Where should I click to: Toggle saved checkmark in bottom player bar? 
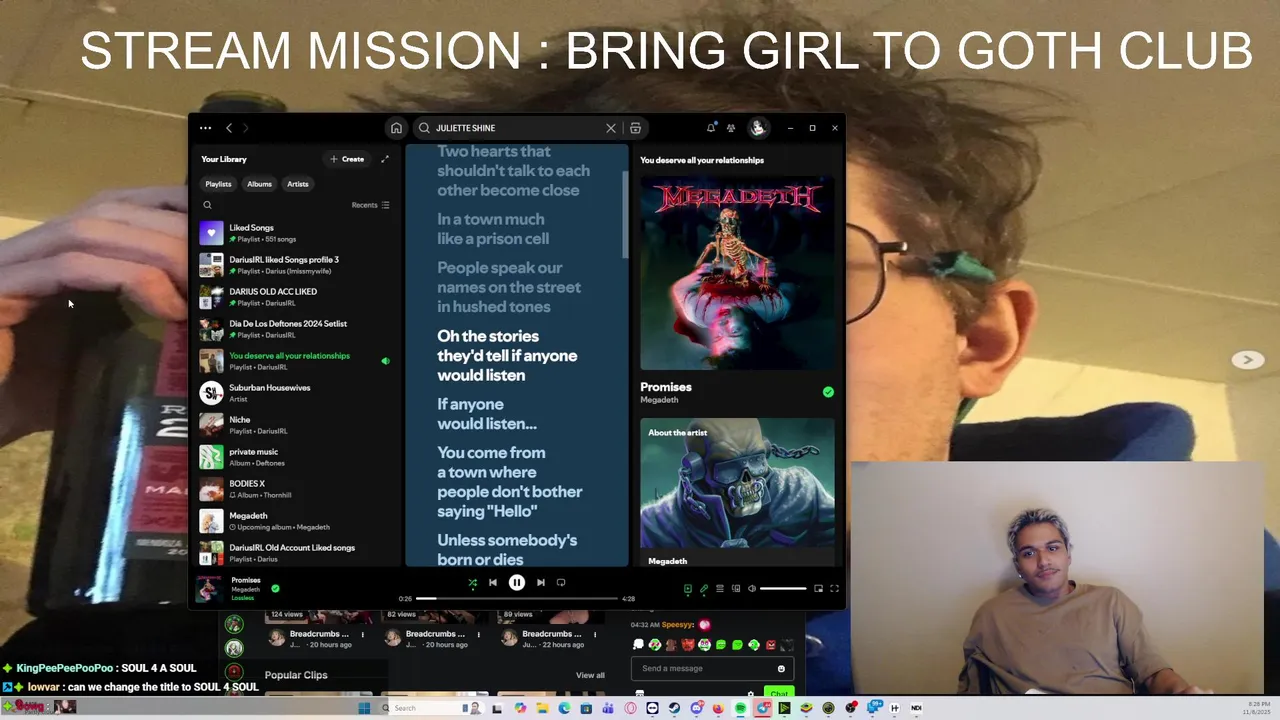[275, 589]
